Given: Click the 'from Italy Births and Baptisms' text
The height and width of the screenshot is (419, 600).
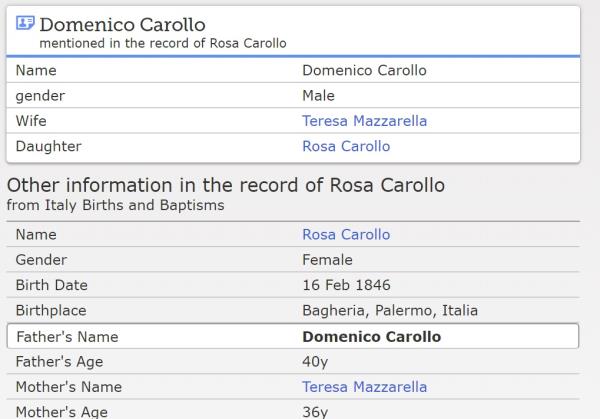Looking at the screenshot, I should 115,205.
